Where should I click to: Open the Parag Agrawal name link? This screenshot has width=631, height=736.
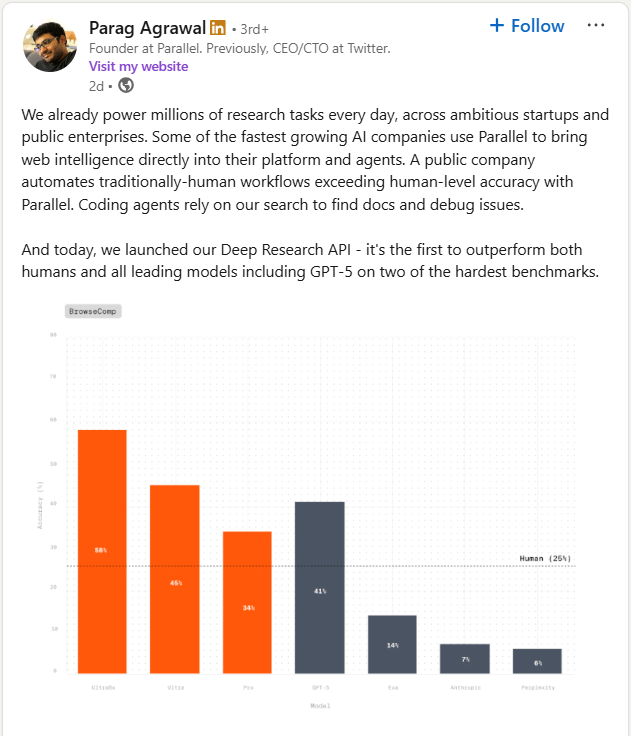(147, 28)
